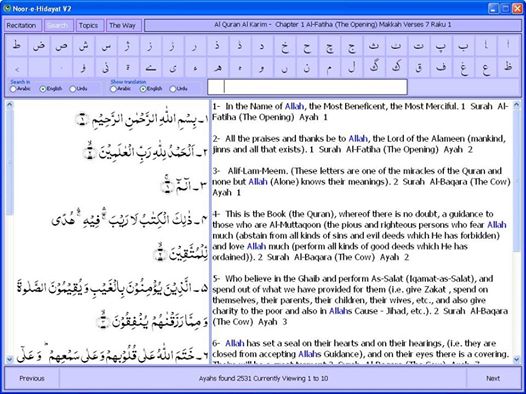Click the غ (Ghain) letter key
Screen dimensions: 526x394
pyautogui.click(x=463, y=67)
